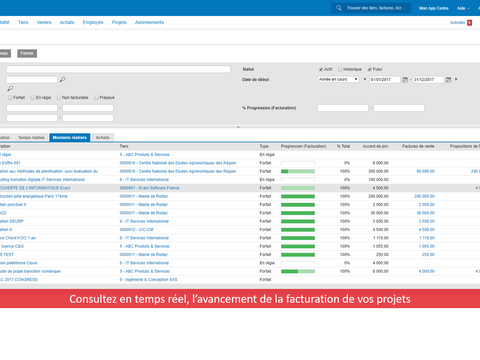The width and height of the screenshot is (480, 360).
Task: Enable the Prépayé checkbox
Action: [x=96, y=98]
